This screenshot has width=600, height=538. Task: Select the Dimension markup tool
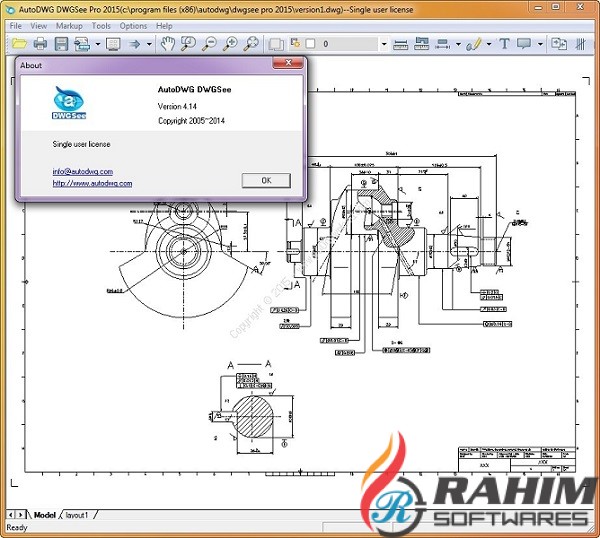442,44
